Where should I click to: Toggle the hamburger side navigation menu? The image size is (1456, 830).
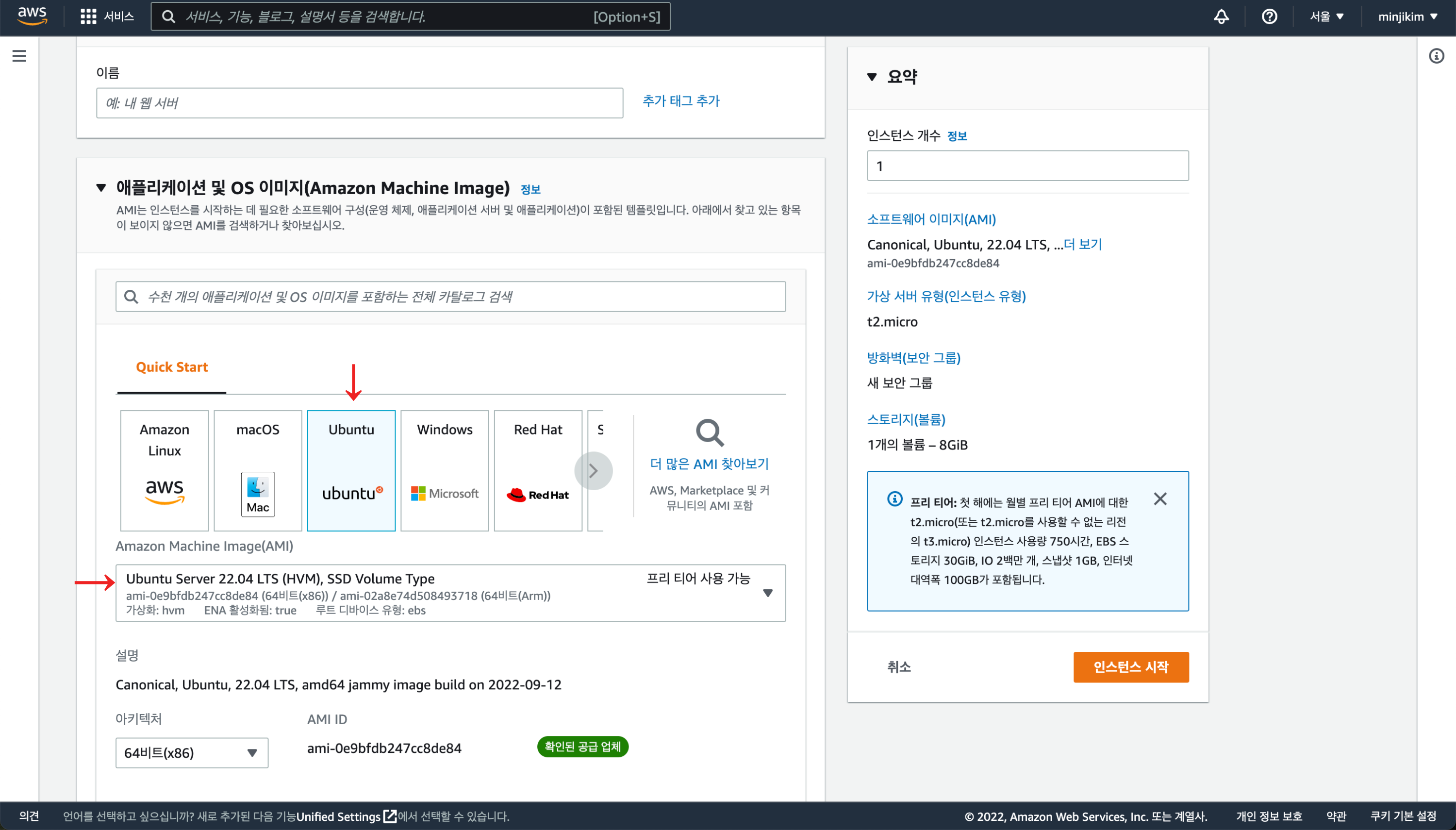click(x=19, y=56)
